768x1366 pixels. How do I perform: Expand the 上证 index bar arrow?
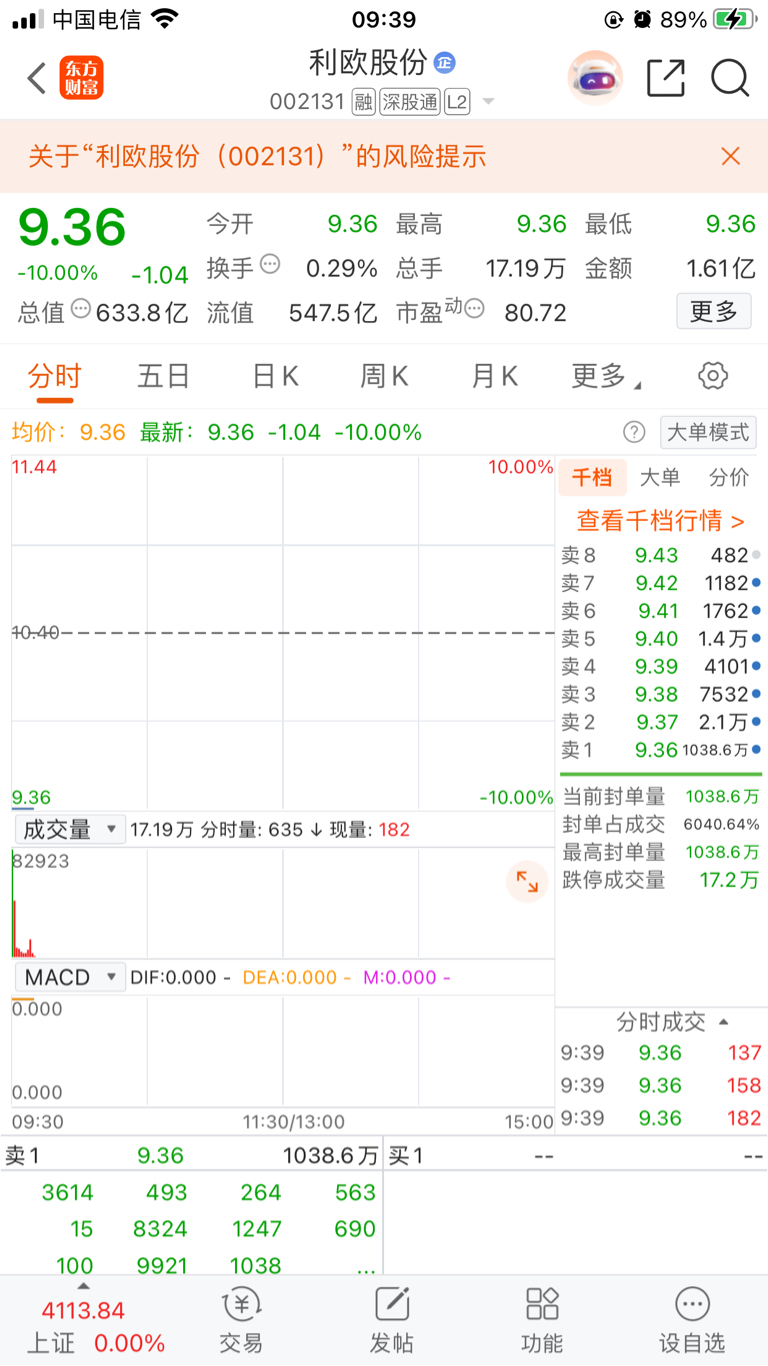tap(83, 1287)
